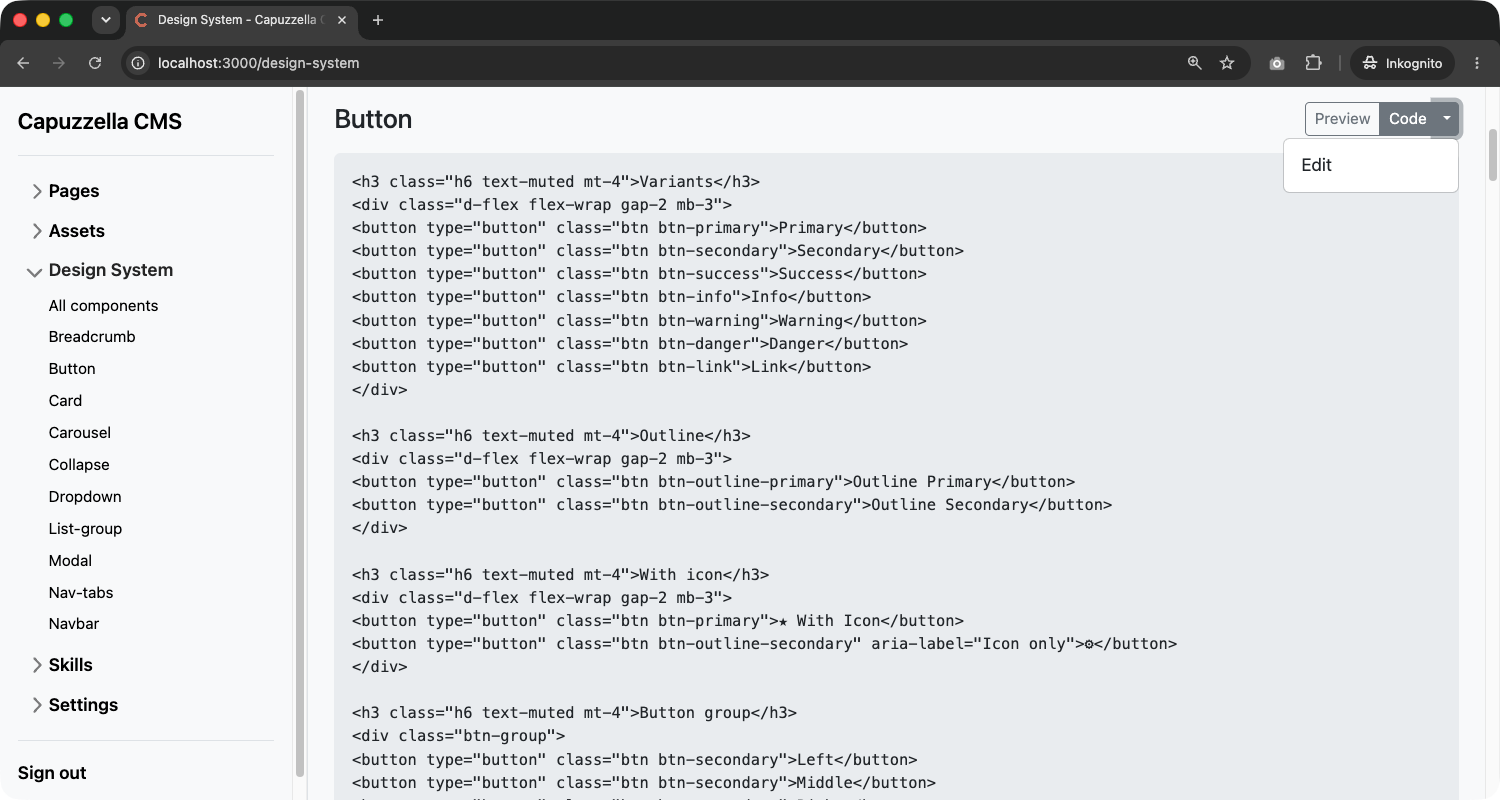The height and width of the screenshot is (800, 1500).
Task: Open the Assets sidebar section
Action: [x=77, y=231]
